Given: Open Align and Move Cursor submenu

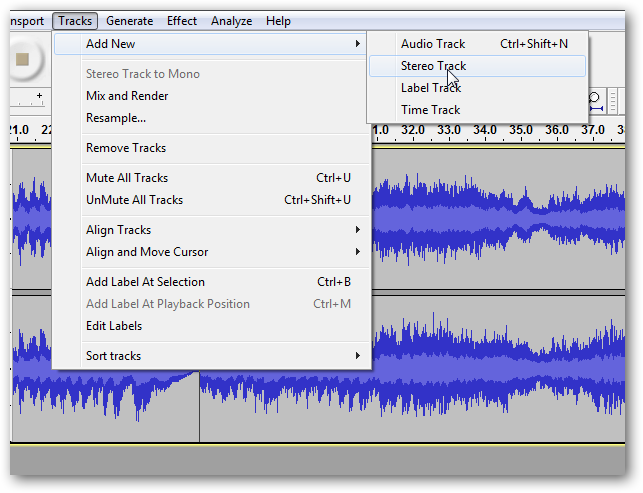Looking at the screenshot, I should click(210, 252).
